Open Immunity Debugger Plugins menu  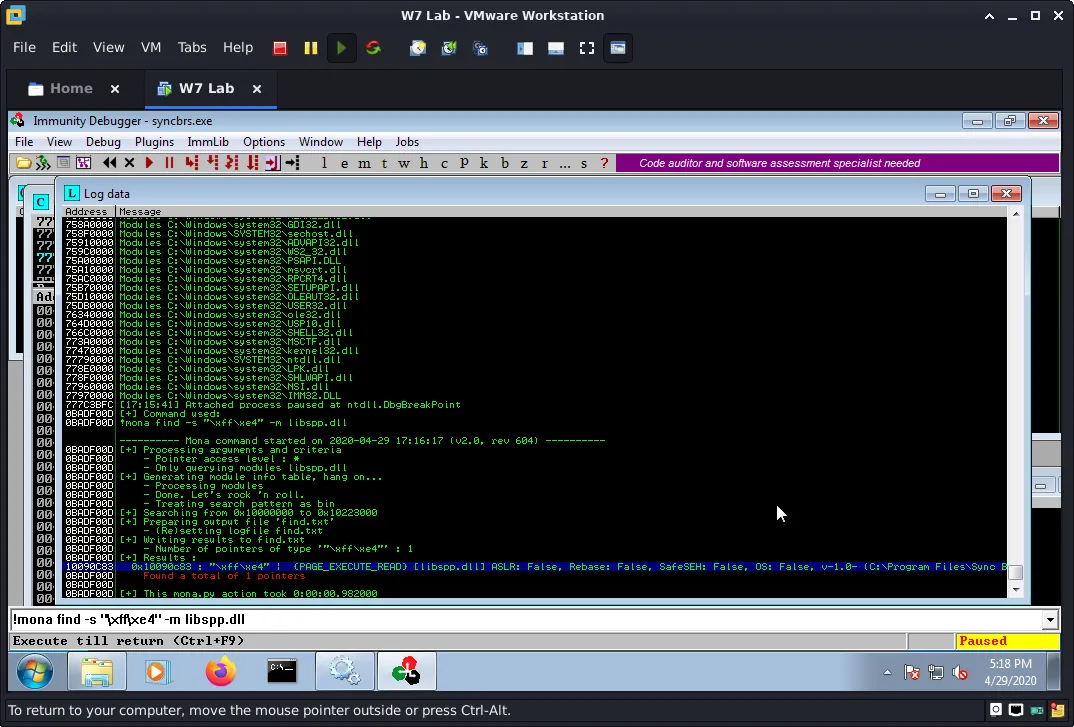click(x=154, y=142)
